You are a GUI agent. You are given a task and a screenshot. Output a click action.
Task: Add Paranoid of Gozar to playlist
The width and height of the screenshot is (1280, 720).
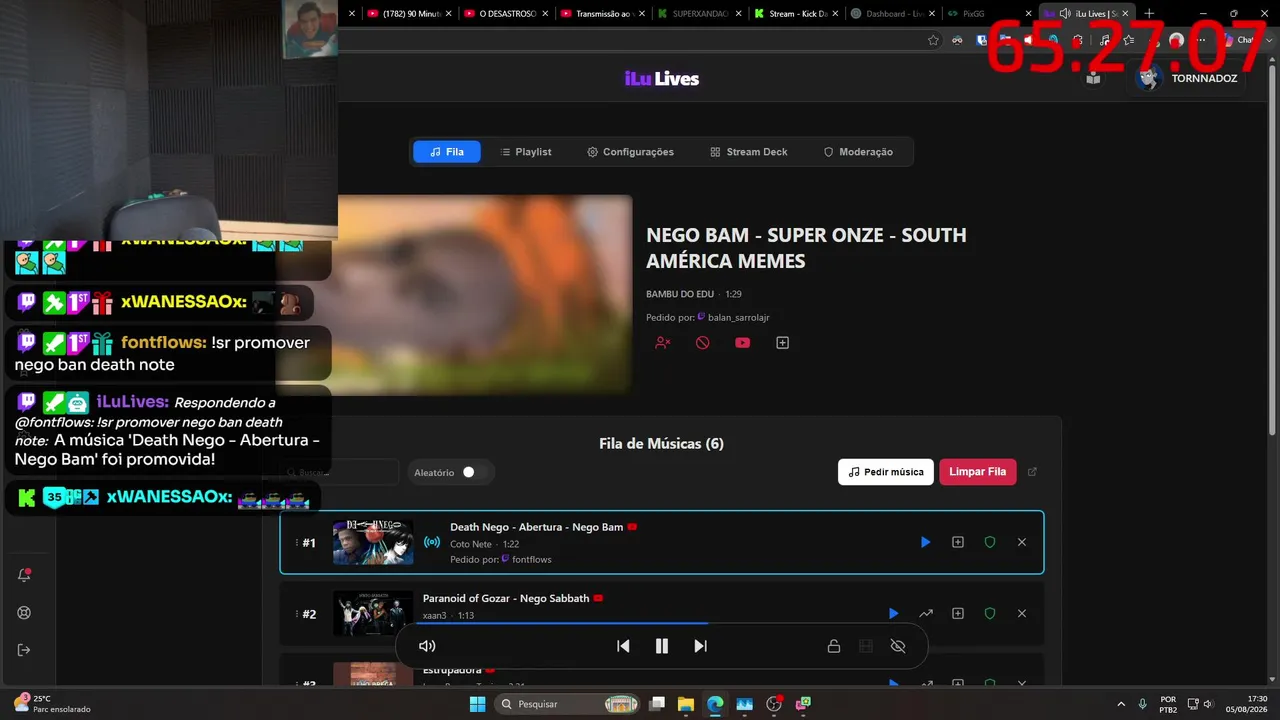coord(958,613)
